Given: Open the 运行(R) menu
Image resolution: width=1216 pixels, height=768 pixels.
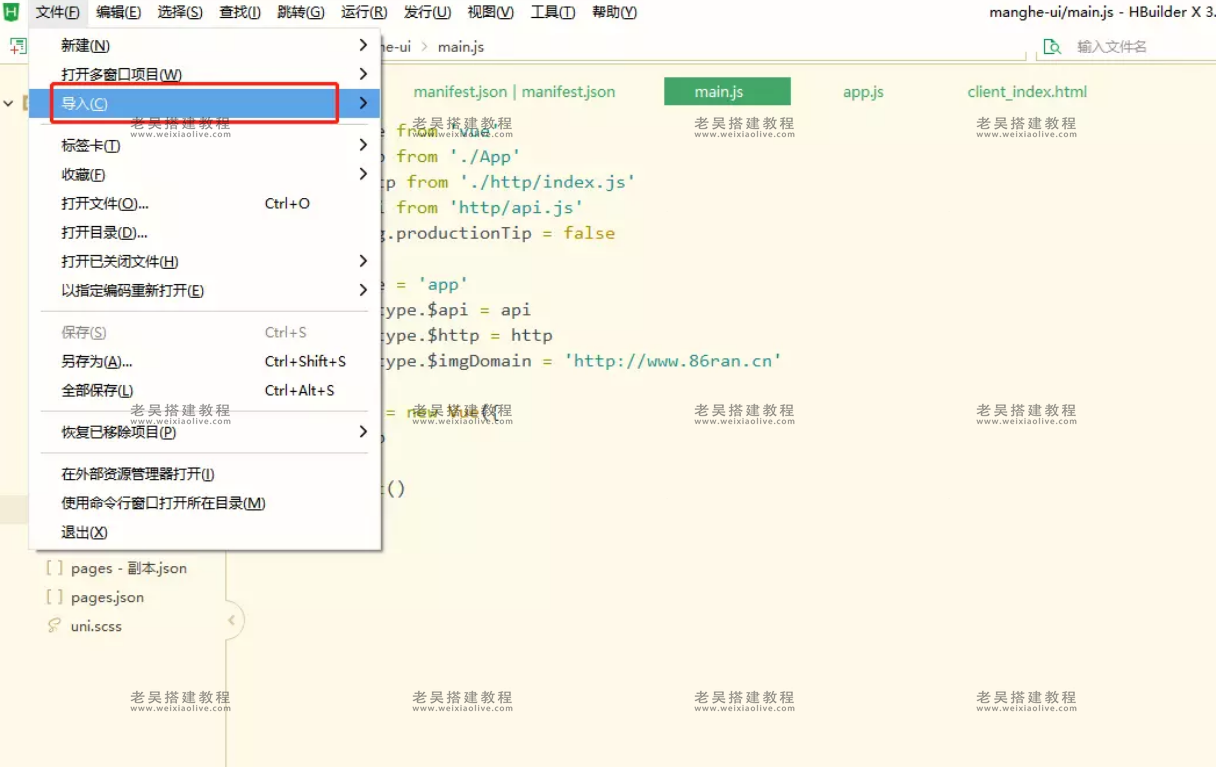Looking at the screenshot, I should [364, 12].
